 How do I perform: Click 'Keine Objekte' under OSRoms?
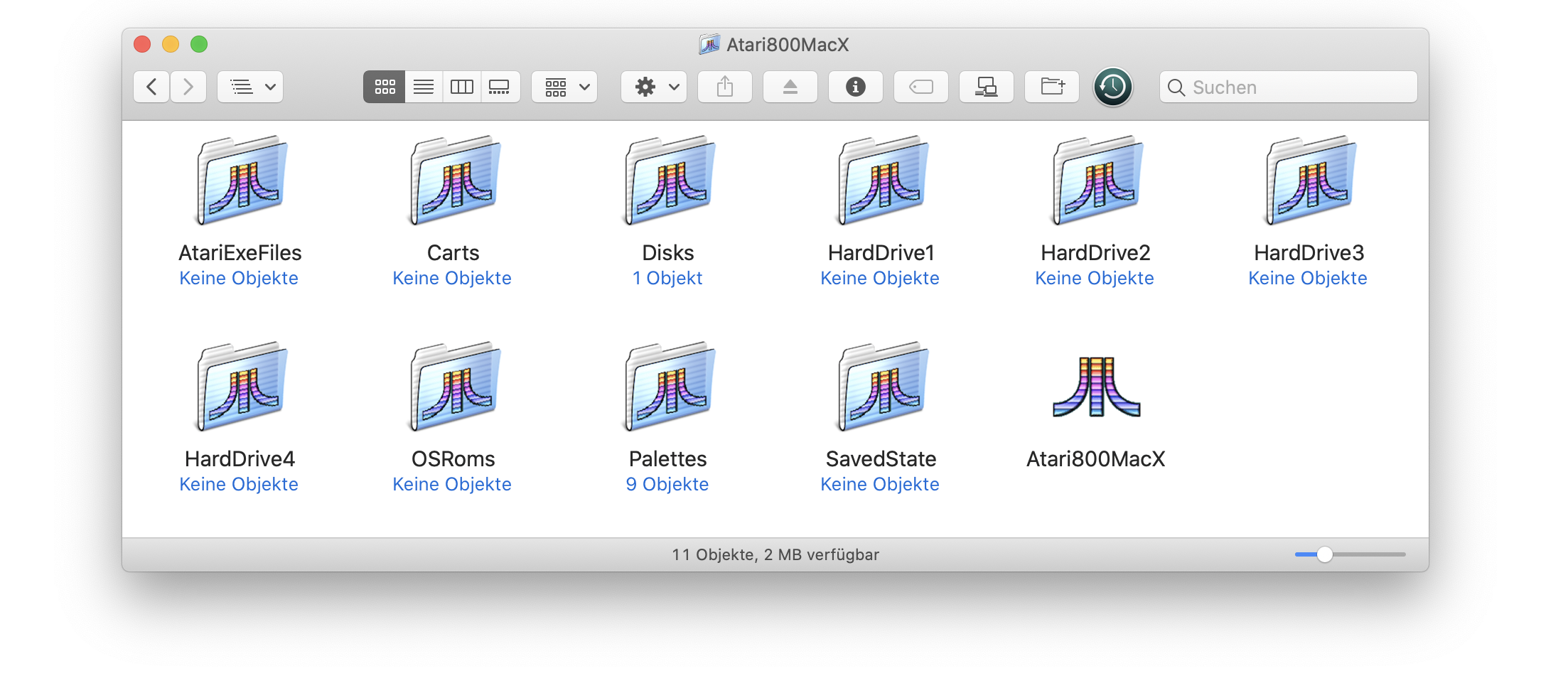pyautogui.click(x=452, y=484)
